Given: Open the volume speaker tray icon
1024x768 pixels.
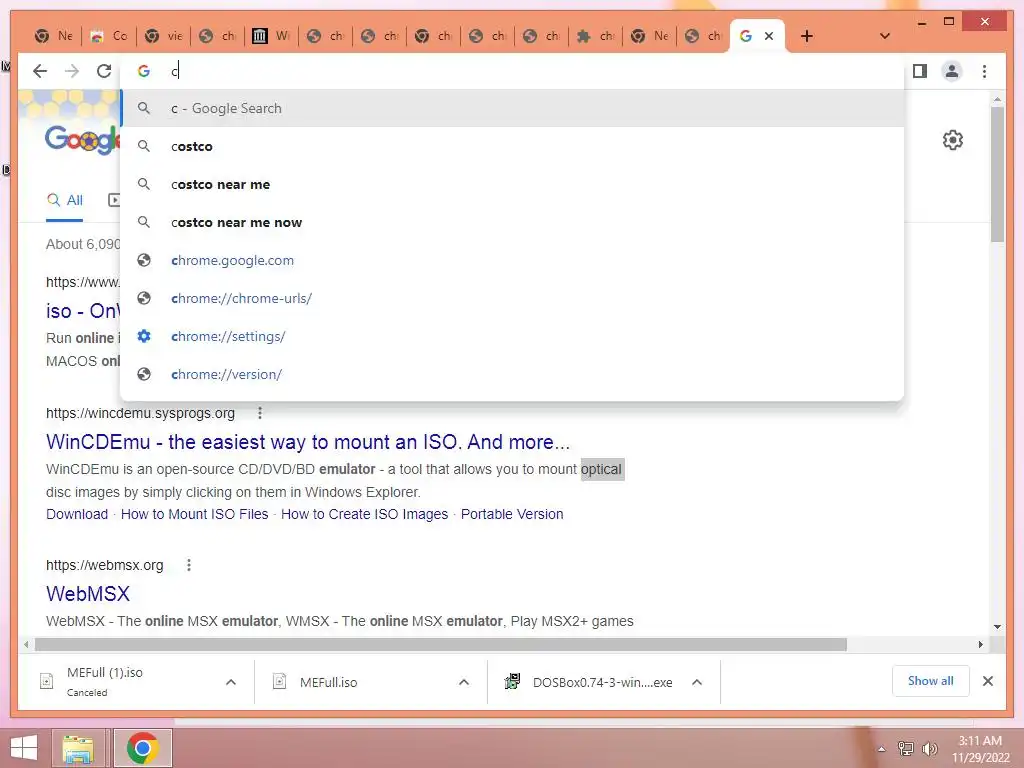Looking at the screenshot, I should (929, 749).
